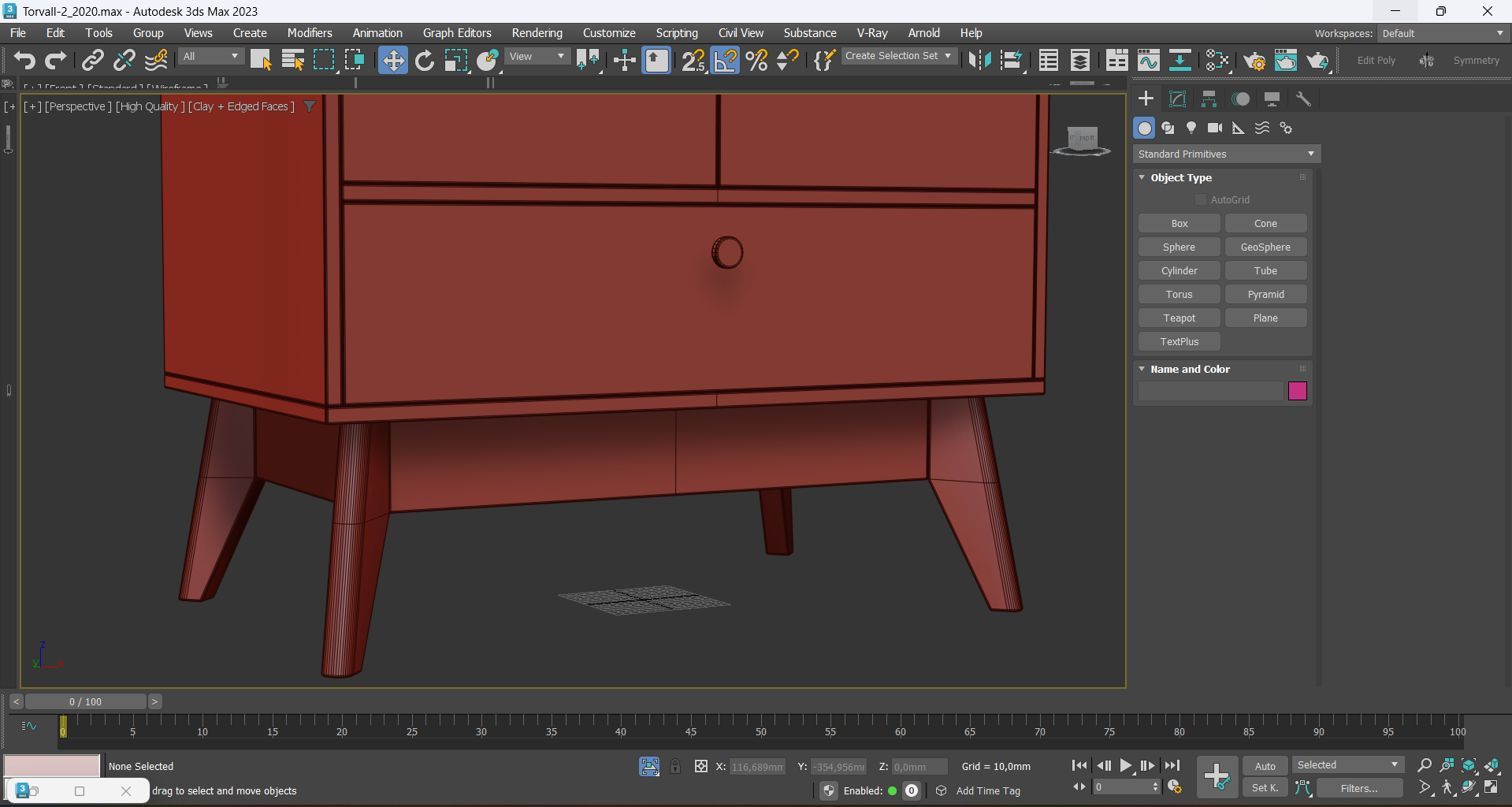This screenshot has width=1512, height=807.
Task: Activate the Select and Move tool
Action: (x=392, y=61)
